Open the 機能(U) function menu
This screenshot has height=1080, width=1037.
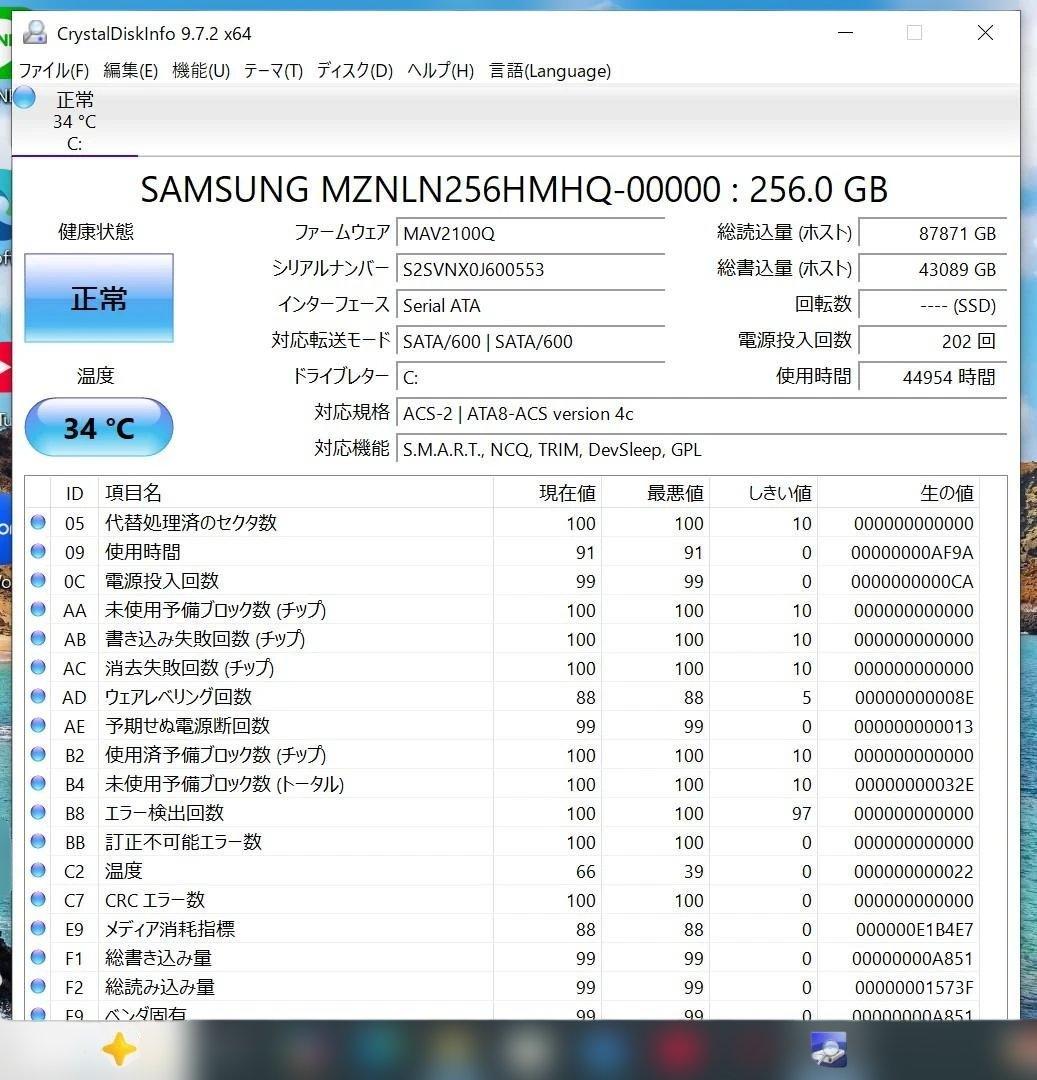[196, 71]
